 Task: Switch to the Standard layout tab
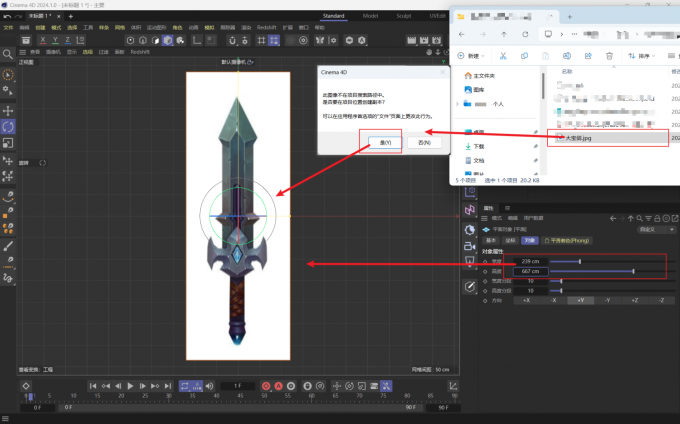click(333, 16)
